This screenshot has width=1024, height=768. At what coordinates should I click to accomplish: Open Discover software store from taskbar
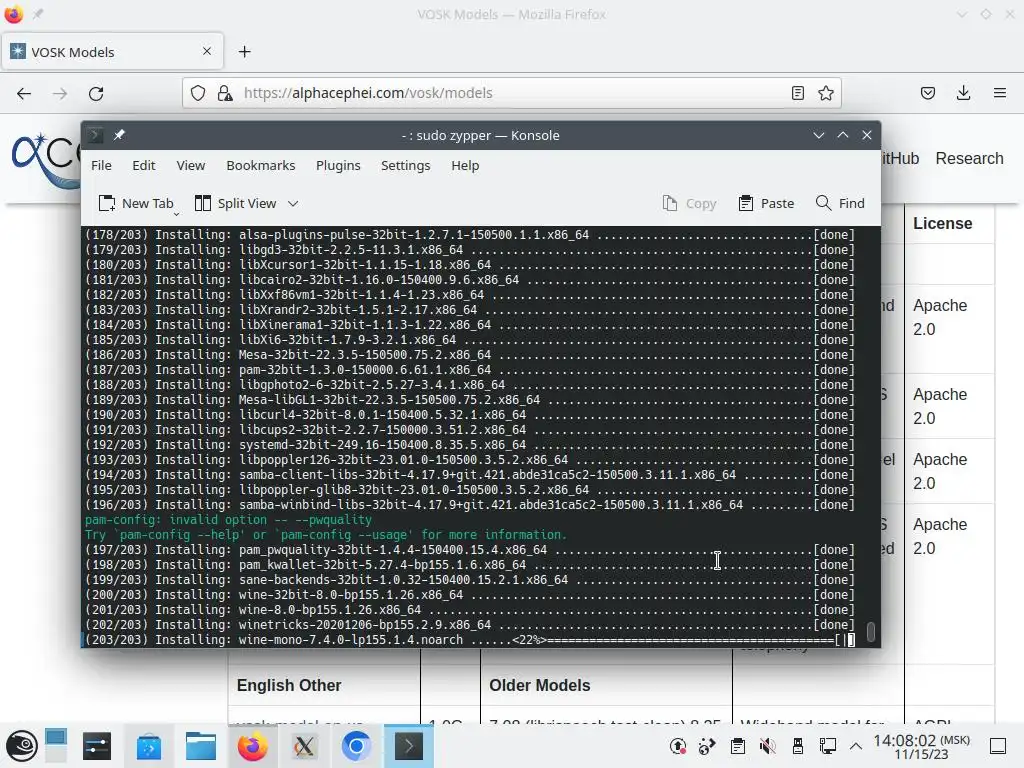(149, 746)
